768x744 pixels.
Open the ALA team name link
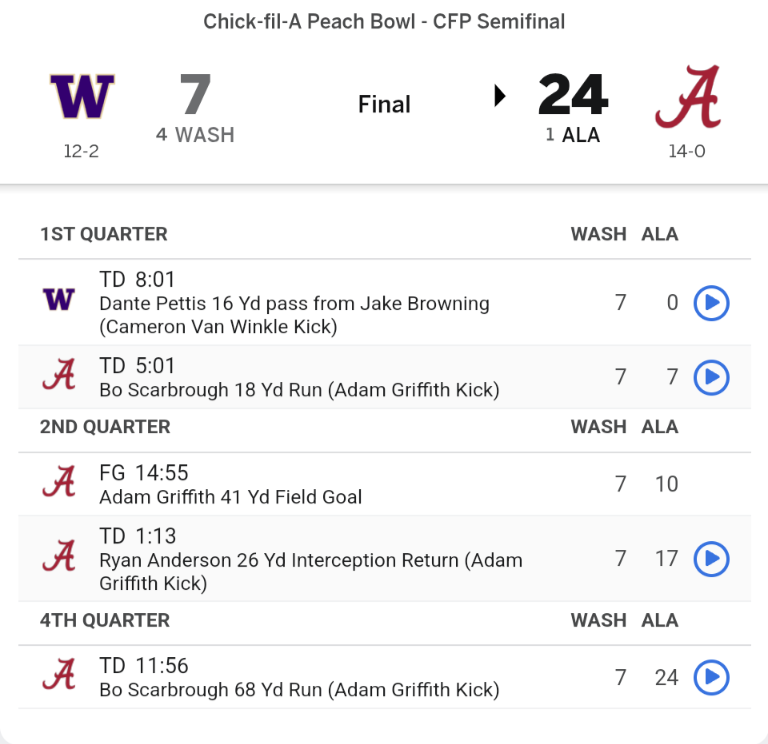click(581, 134)
